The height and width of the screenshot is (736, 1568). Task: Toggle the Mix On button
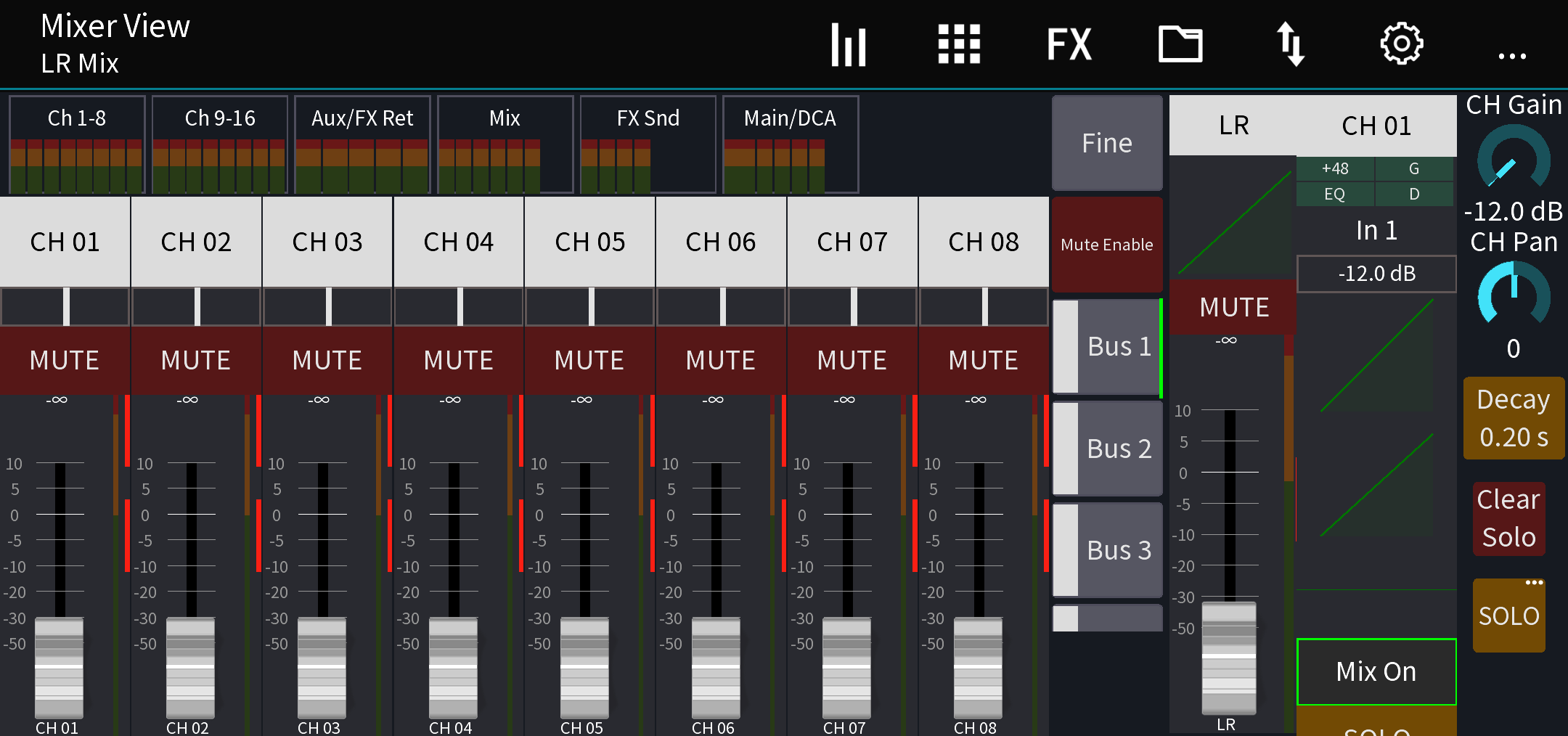1376,671
